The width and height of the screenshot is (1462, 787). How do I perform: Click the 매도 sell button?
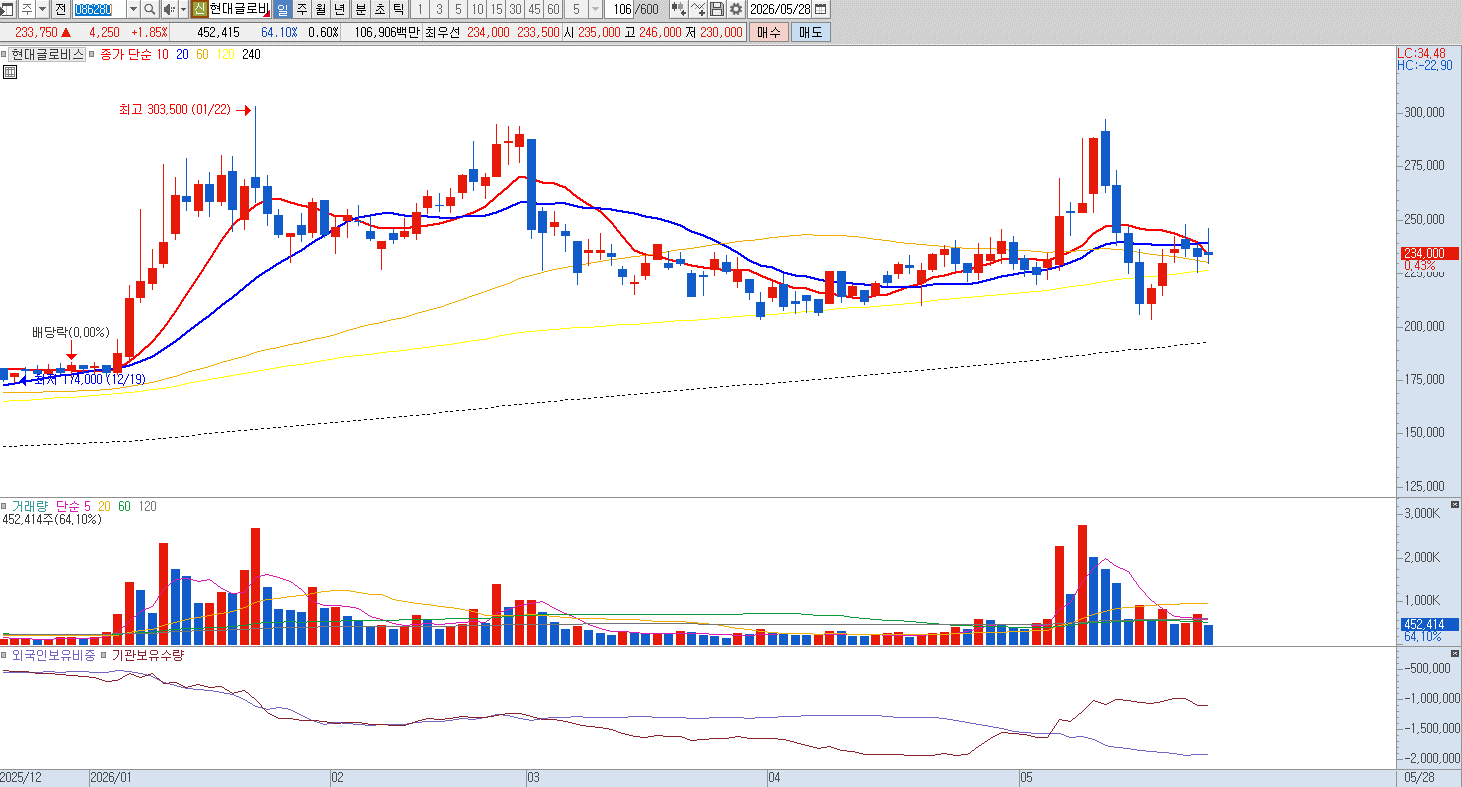point(810,31)
